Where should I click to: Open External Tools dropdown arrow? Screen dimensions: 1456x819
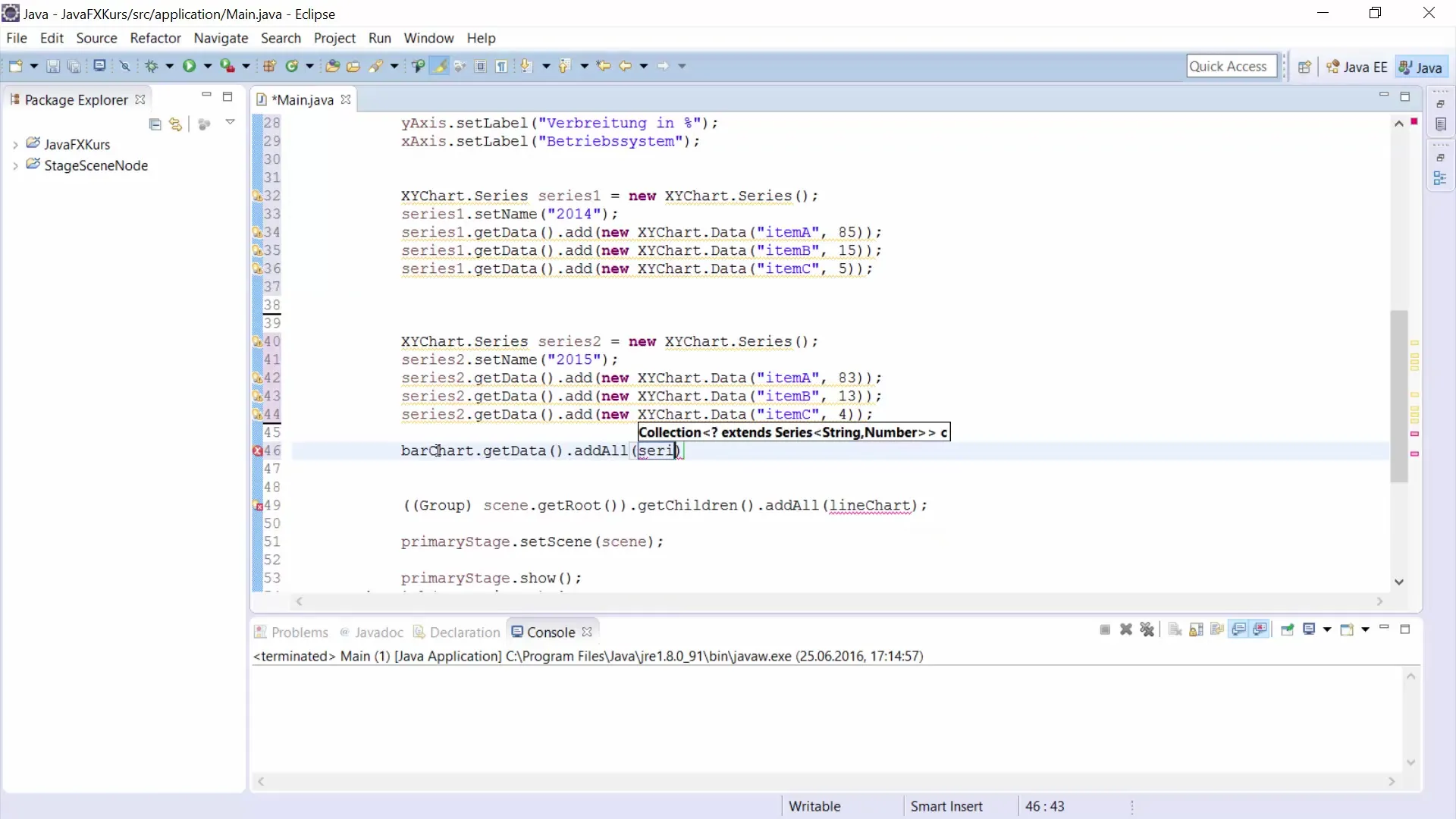click(246, 66)
